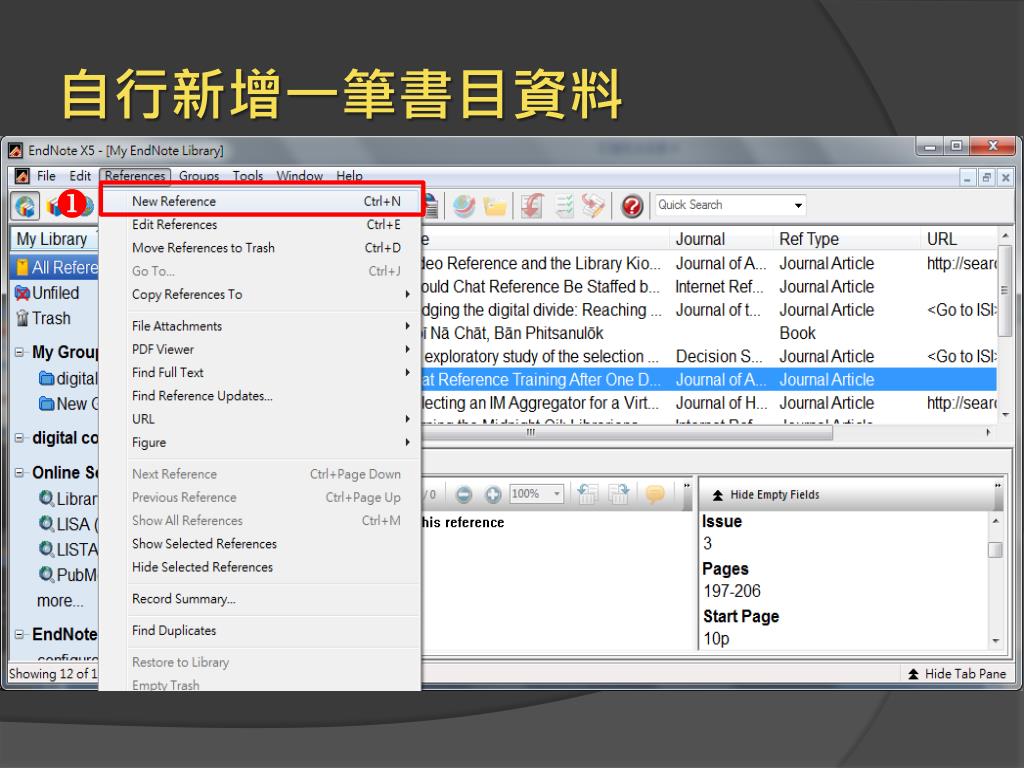Rotate the PDF counterclockwise with its icon
The width and height of the screenshot is (1024, 768).
click(588, 494)
